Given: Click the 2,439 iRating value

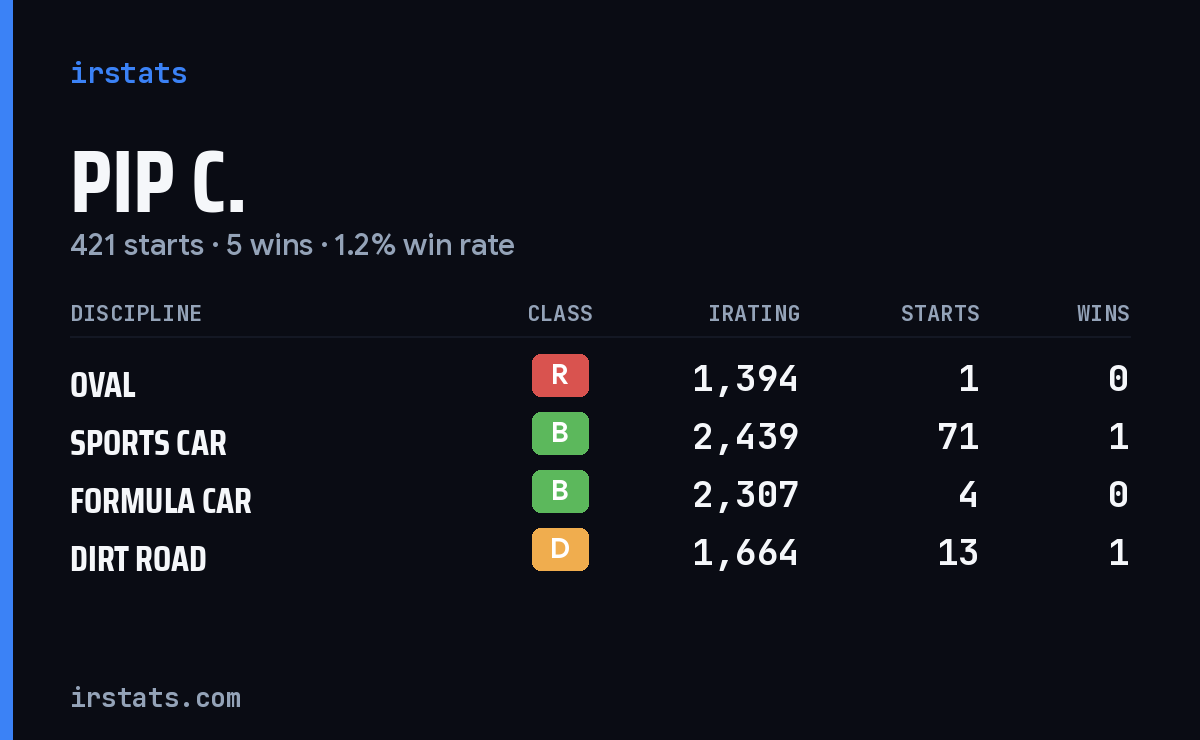Looking at the screenshot, I should (746, 437).
